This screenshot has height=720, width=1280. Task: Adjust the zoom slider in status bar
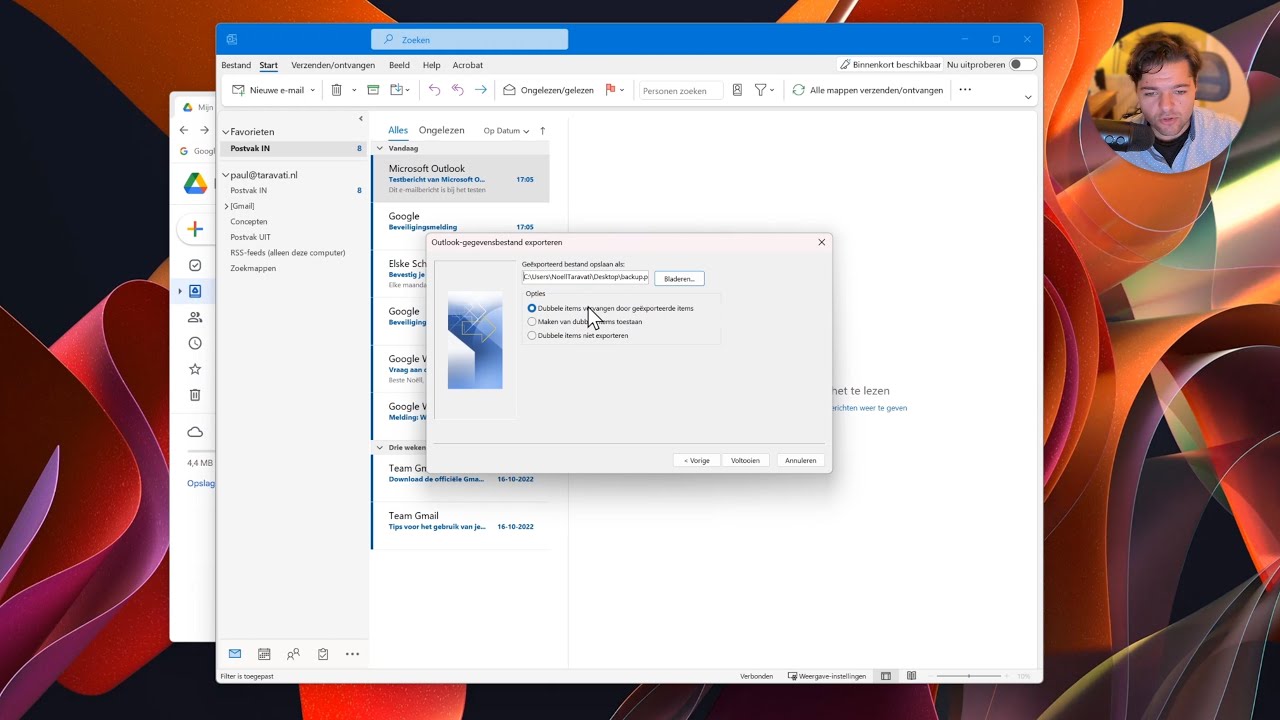pyautogui.click(x=968, y=676)
